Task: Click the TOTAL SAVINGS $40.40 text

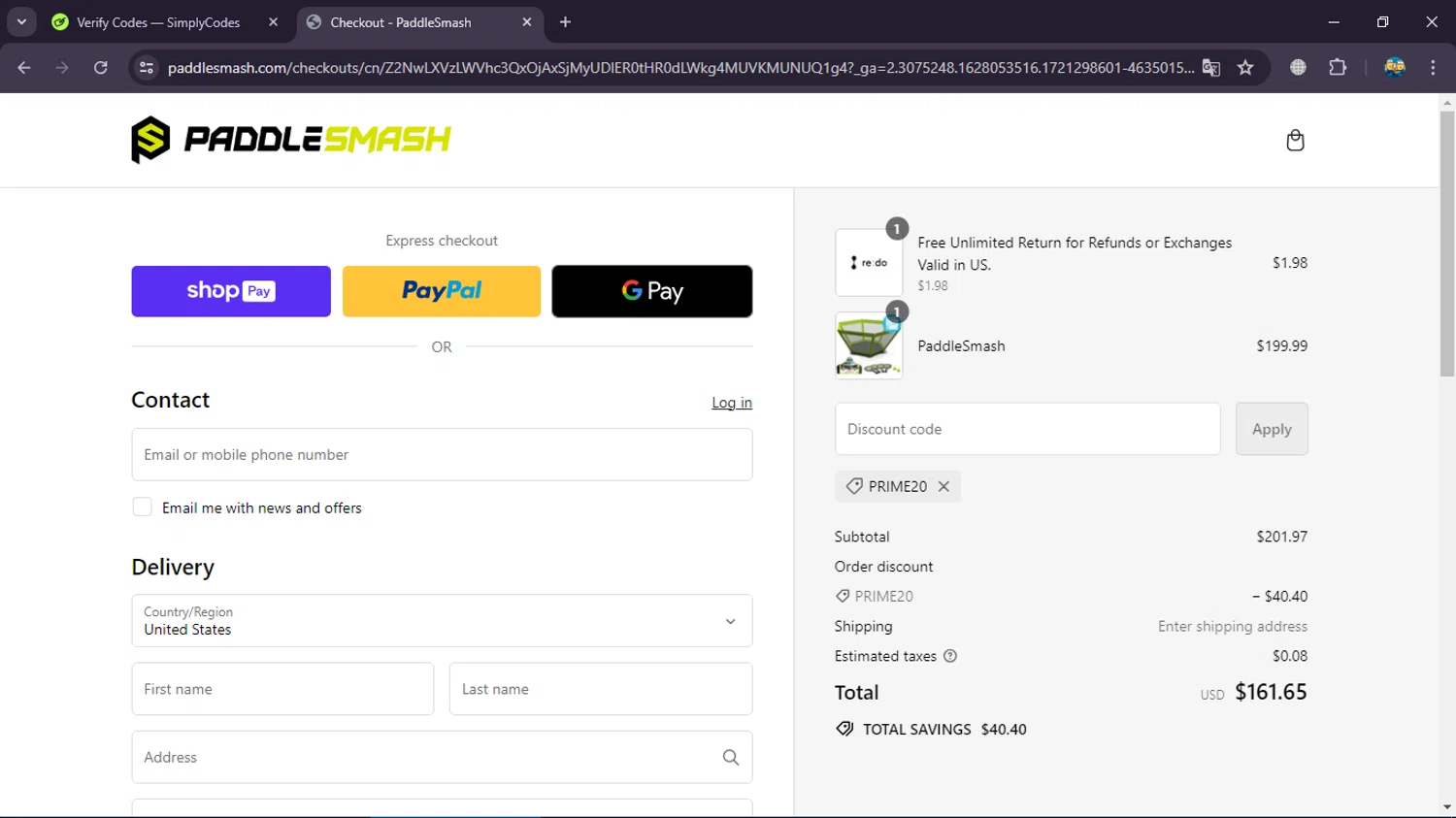Action: click(944, 730)
